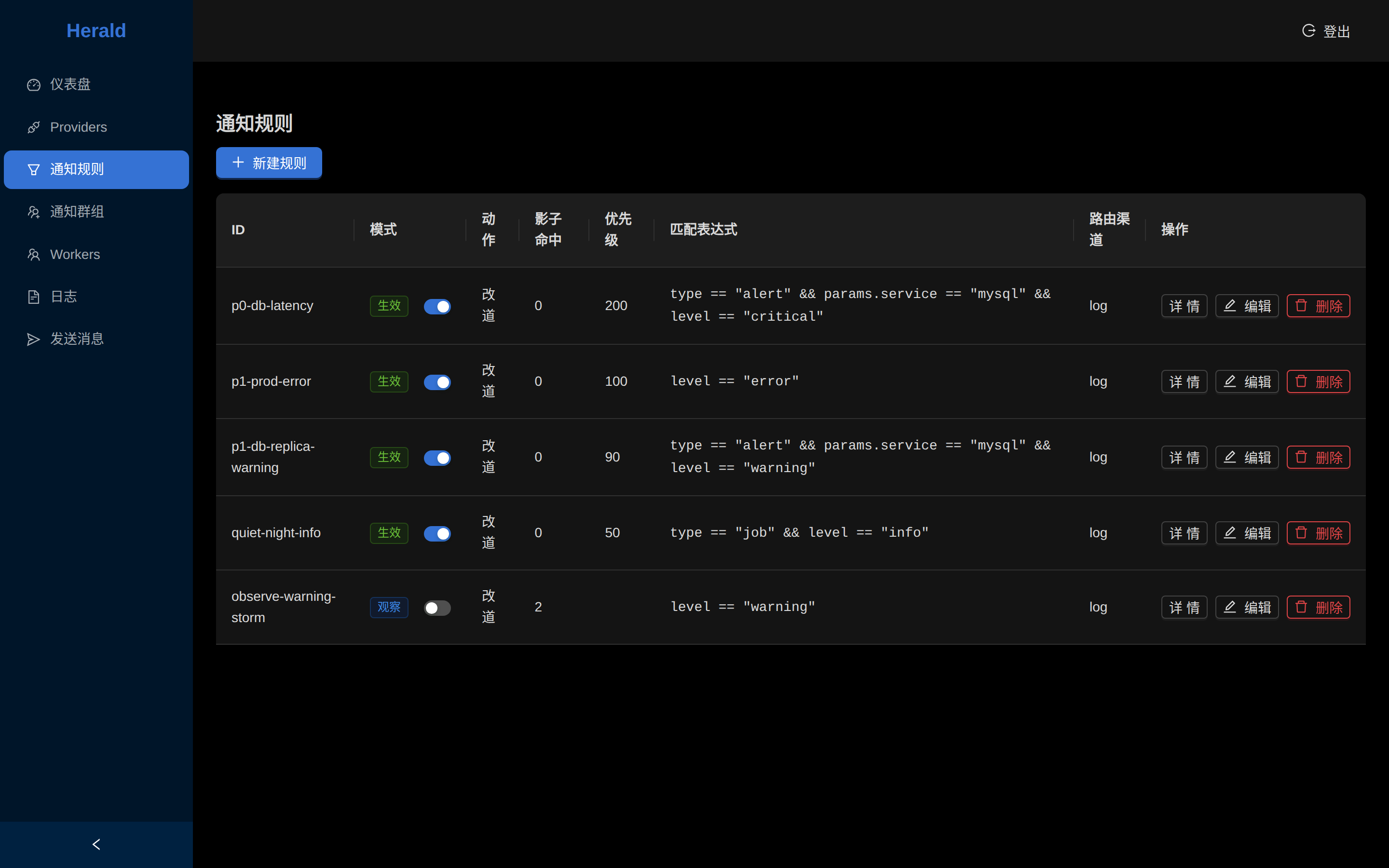
Task: Open the 日志 menu item
Action: 96,297
